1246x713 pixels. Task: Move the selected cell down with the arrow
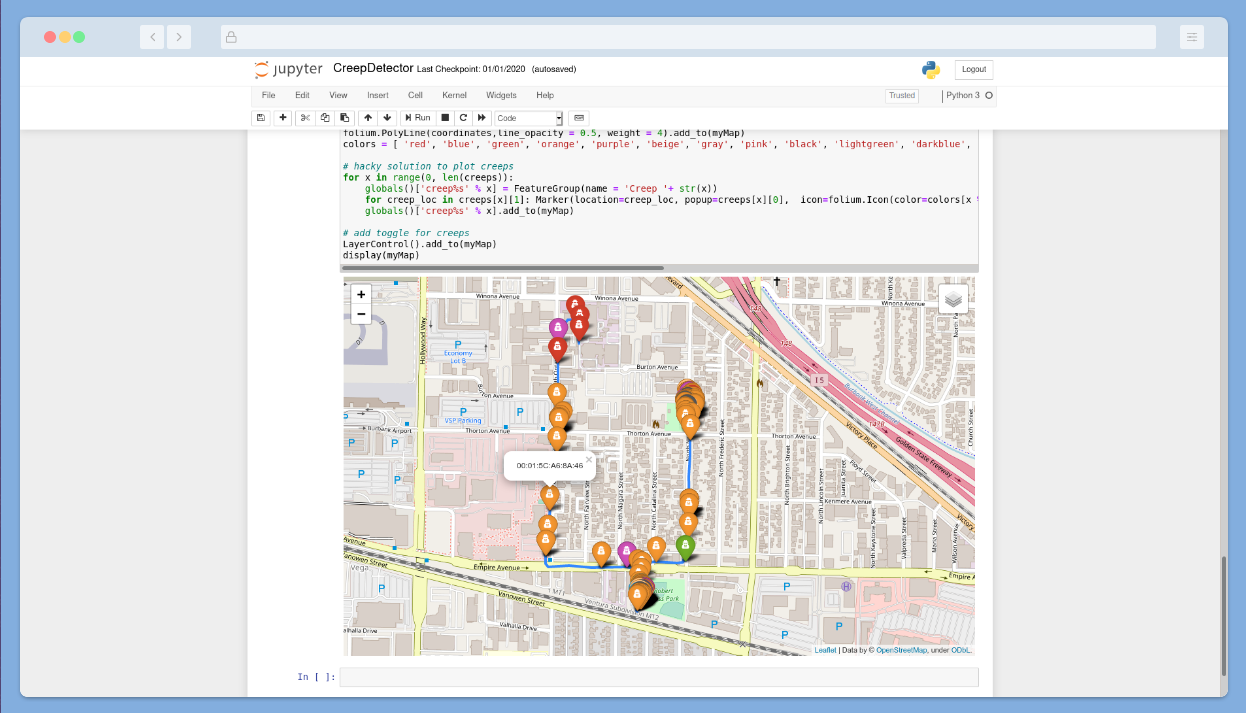point(388,118)
